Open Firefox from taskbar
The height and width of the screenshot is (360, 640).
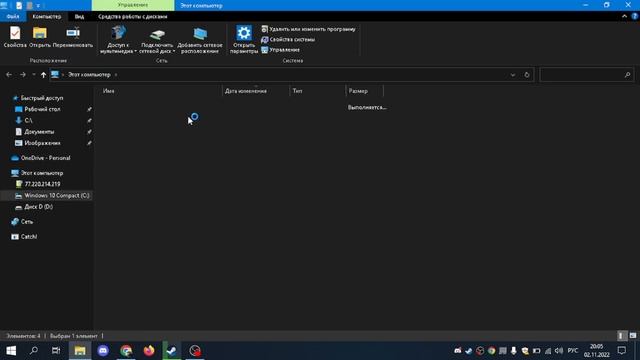tap(149, 351)
